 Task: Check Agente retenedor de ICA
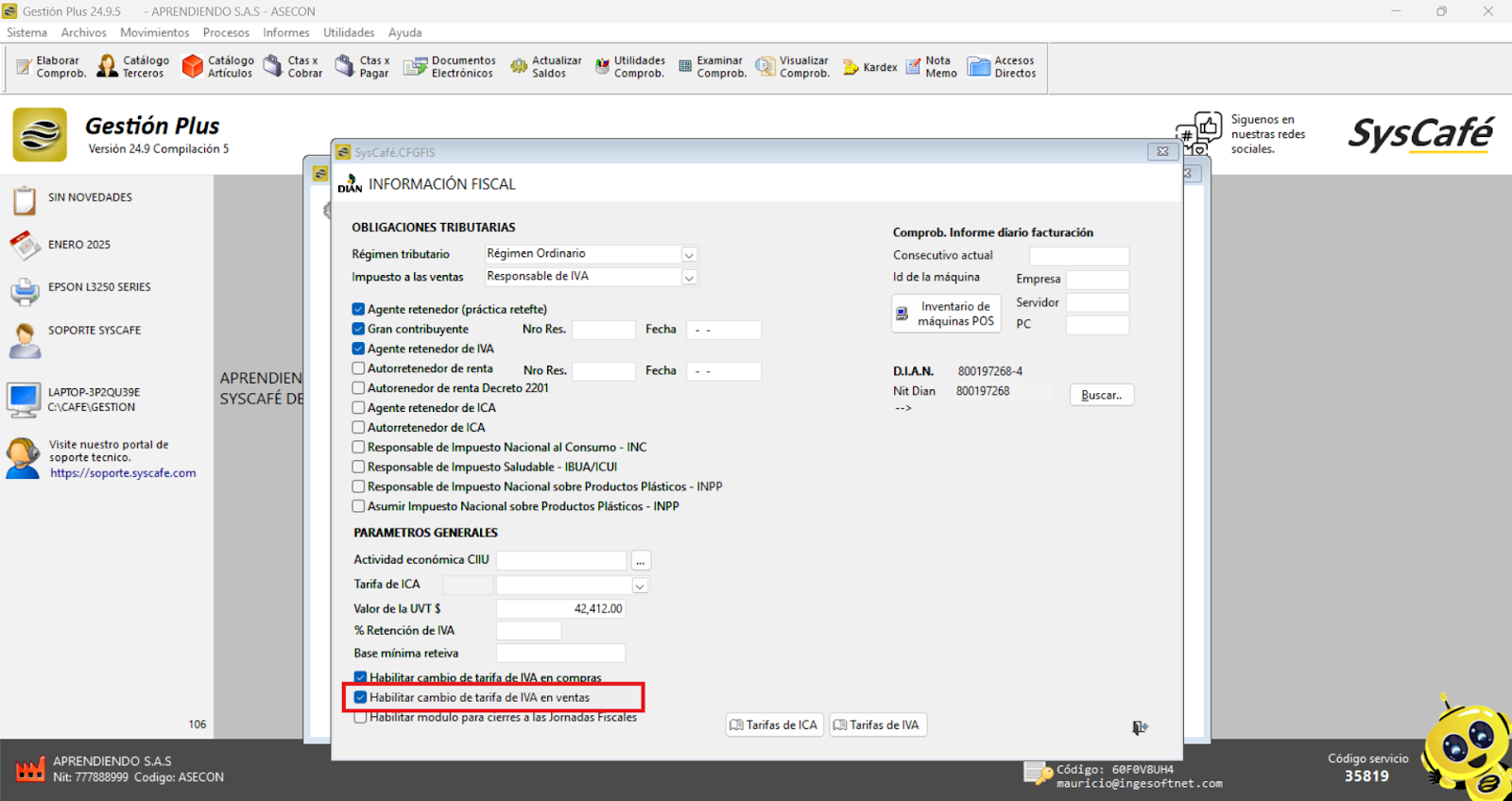pyautogui.click(x=359, y=408)
